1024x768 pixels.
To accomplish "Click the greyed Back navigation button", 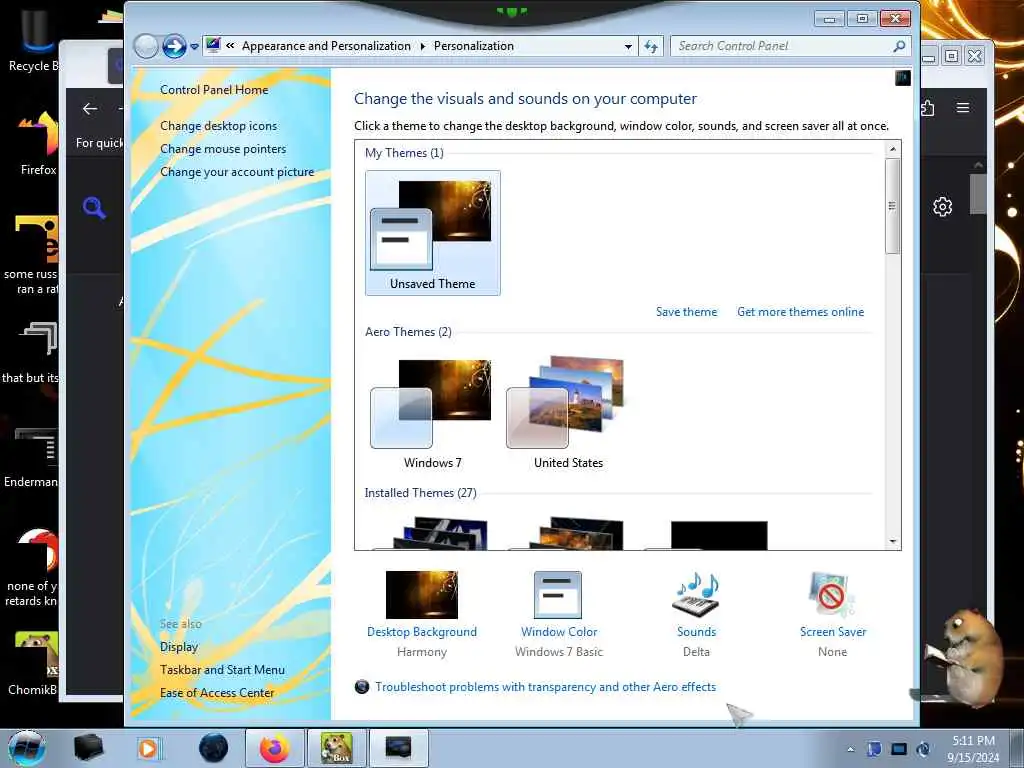I will point(146,46).
